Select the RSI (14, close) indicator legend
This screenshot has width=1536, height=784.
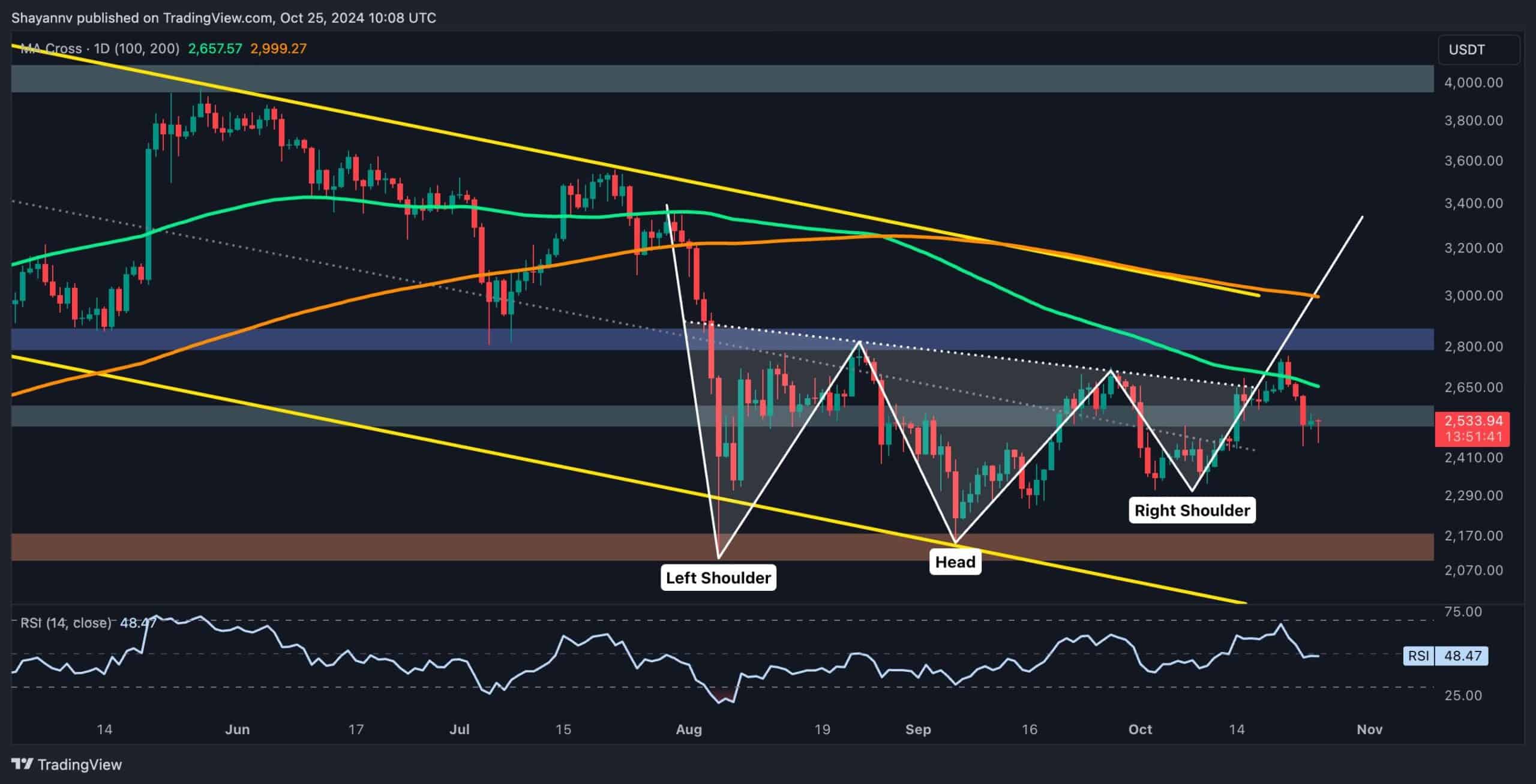point(66,623)
